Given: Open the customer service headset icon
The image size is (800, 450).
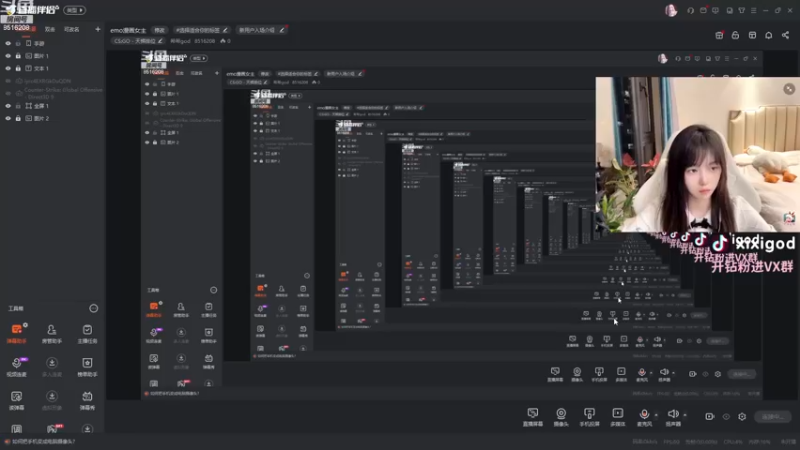Looking at the screenshot, I should [690, 10].
